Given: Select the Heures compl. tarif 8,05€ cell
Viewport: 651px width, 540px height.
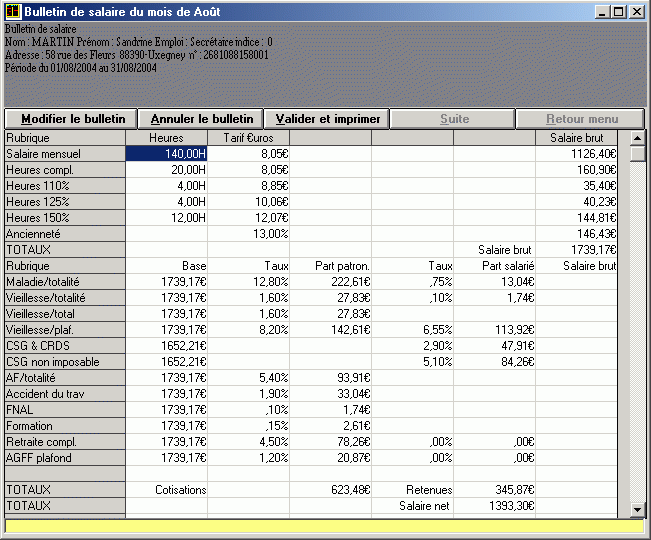Looking at the screenshot, I should point(248,170).
